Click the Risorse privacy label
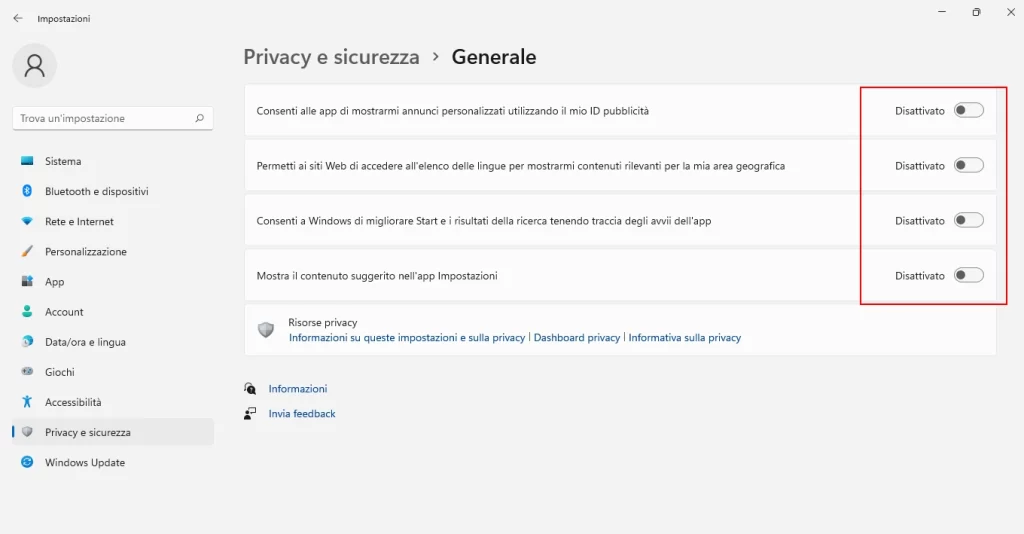Viewport: 1024px width, 534px height. [323, 322]
